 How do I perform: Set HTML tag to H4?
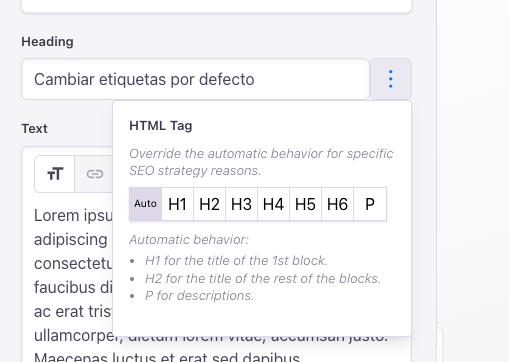click(273, 204)
